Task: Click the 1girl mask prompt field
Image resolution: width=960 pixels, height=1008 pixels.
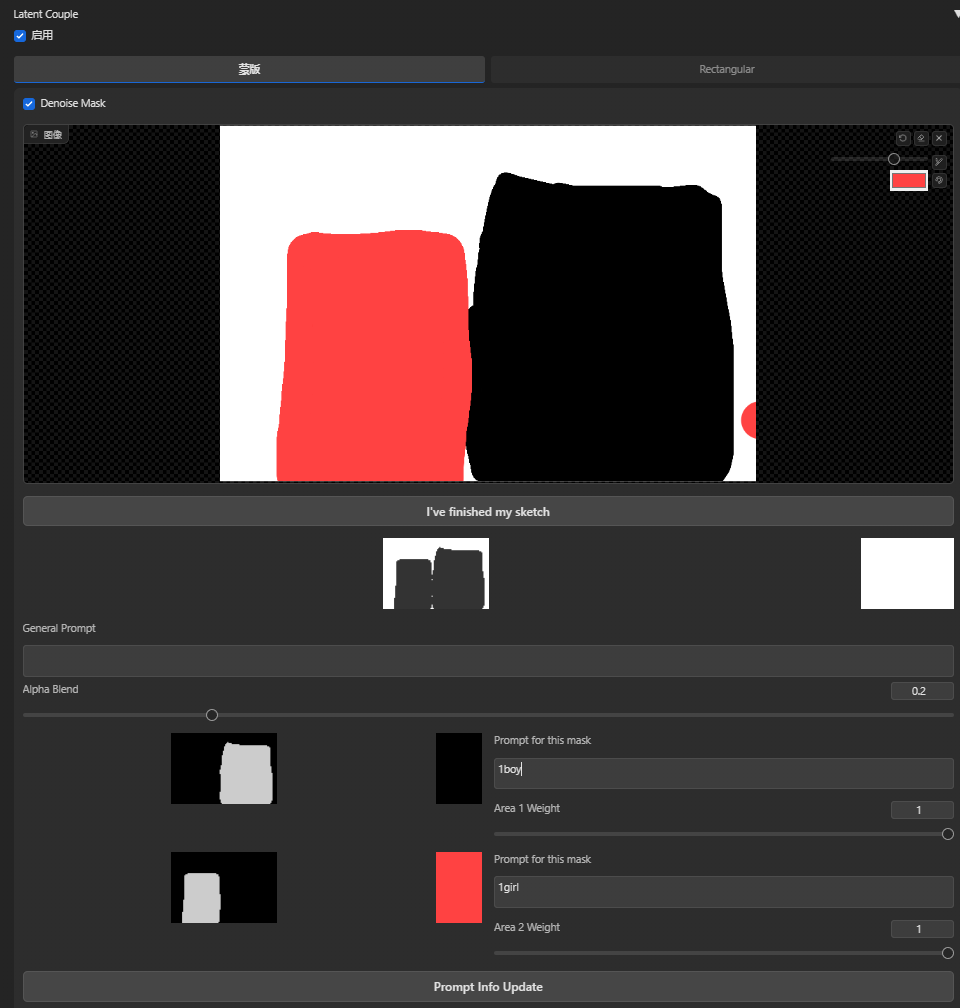Action: (723, 892)
